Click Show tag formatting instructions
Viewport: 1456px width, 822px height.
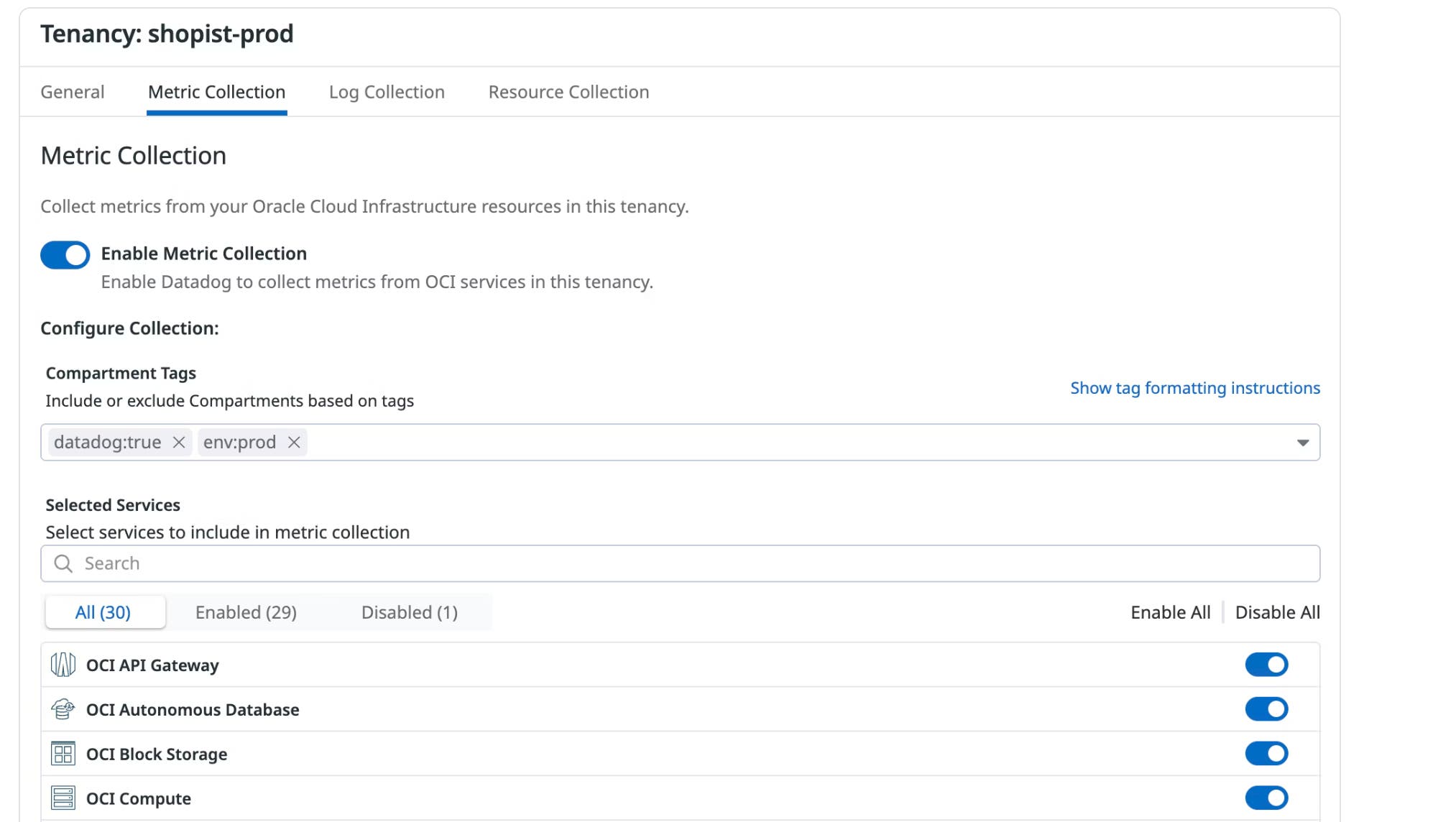pos(1194,387)
